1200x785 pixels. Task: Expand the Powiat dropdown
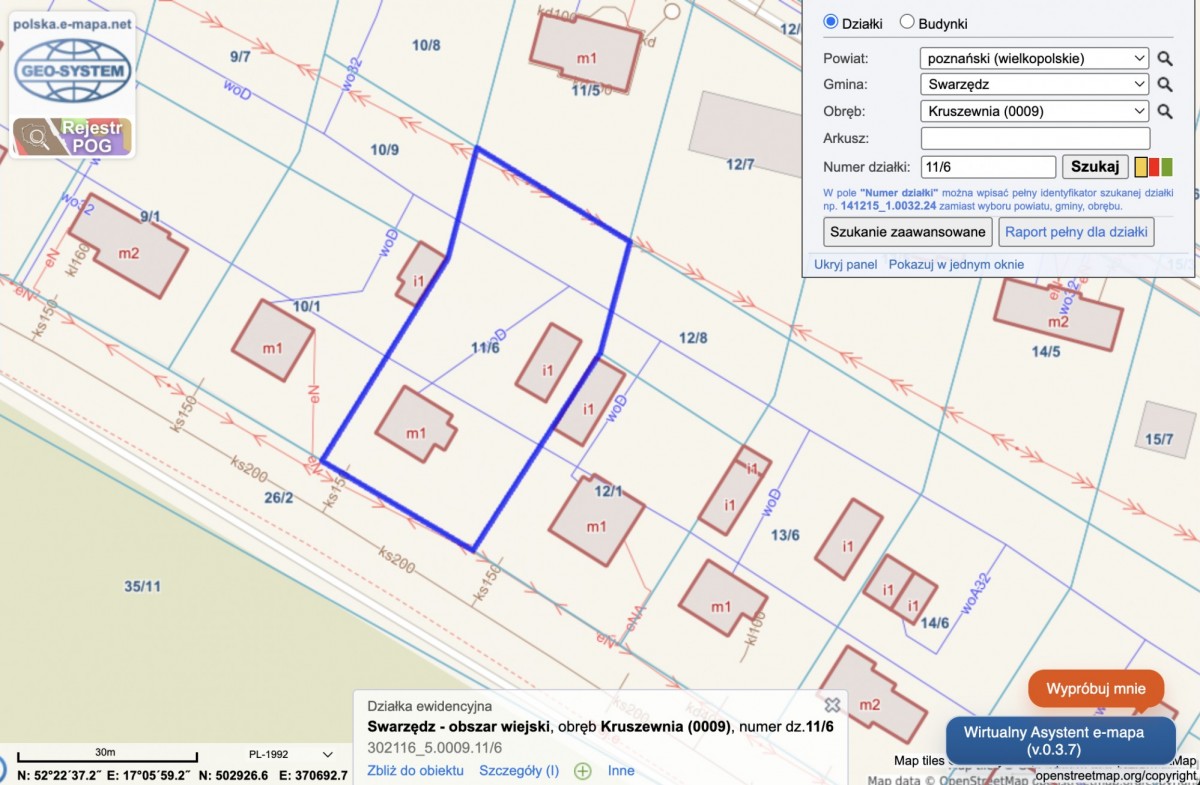tap(1034, 58)
